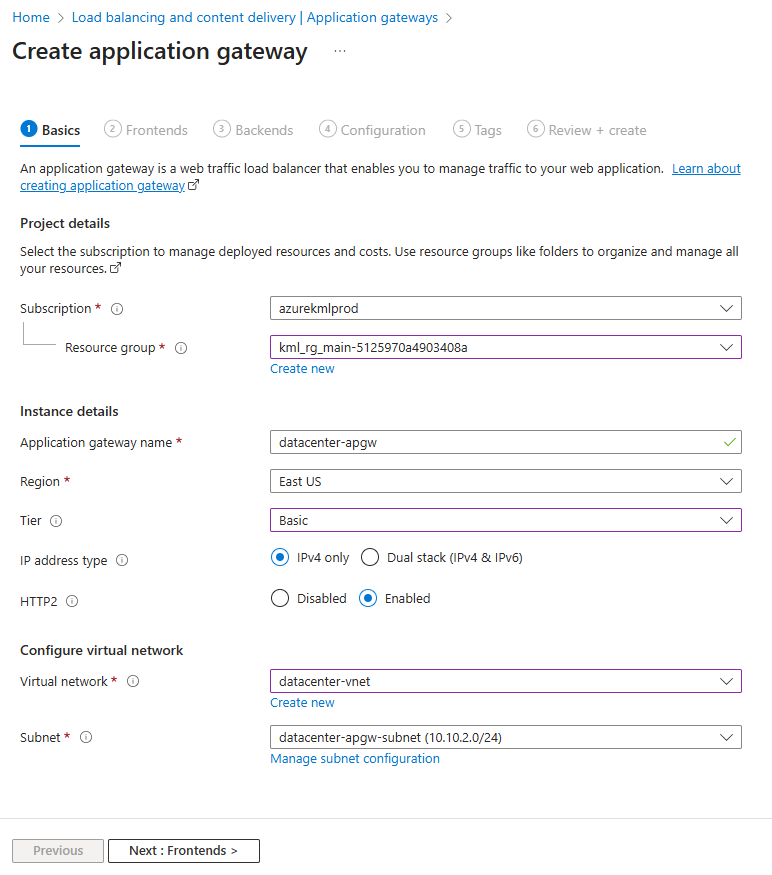Viewport: 772px width, 875px height.
Task: Switch to the Frontends tab
Action: (146, 130)
